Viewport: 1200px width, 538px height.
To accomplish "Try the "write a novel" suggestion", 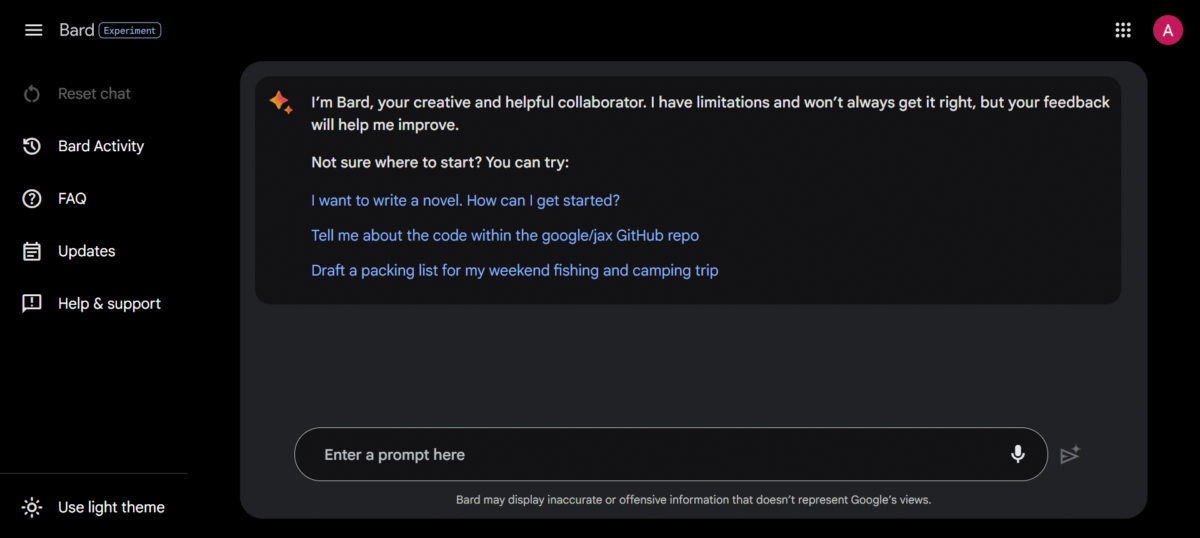I will coord(465,200).
